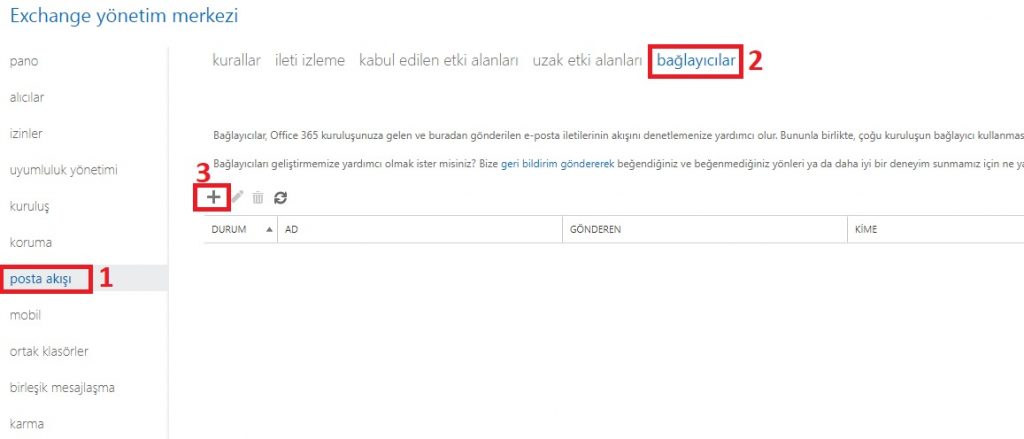Sort by the DURUM column arrow
The height and width of the screenshot is (439, 1024).
pyautogui.click(x=269, y=230)
